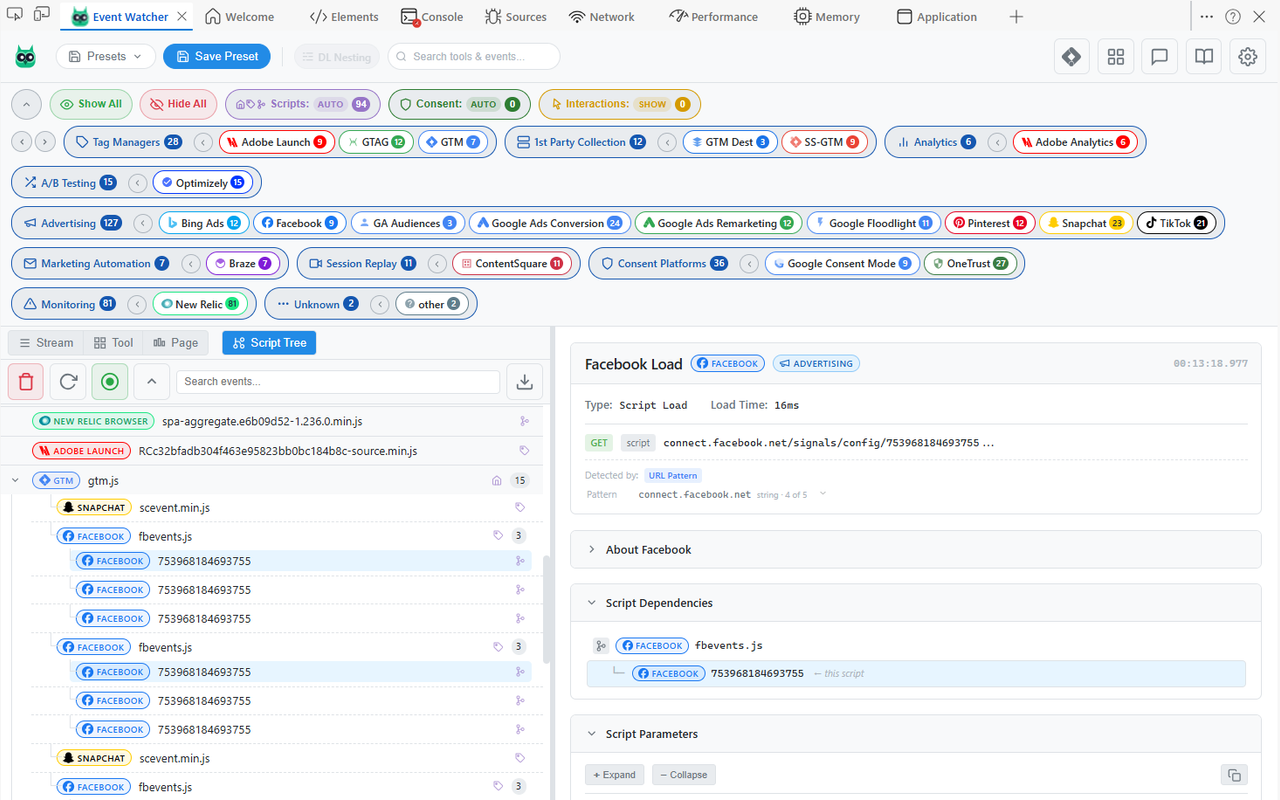Refresh the event list

tap(68, 381)
